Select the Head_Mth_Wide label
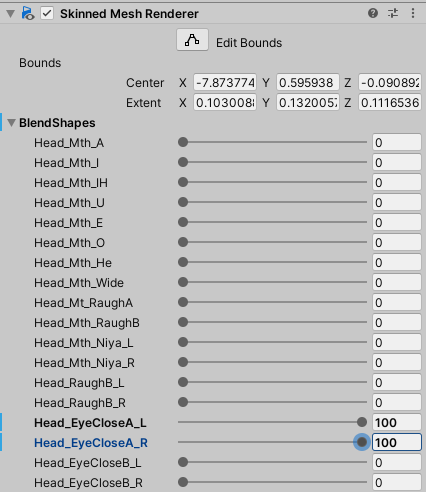The width and height of the screenshot is (426, 492). pos(79,283)
